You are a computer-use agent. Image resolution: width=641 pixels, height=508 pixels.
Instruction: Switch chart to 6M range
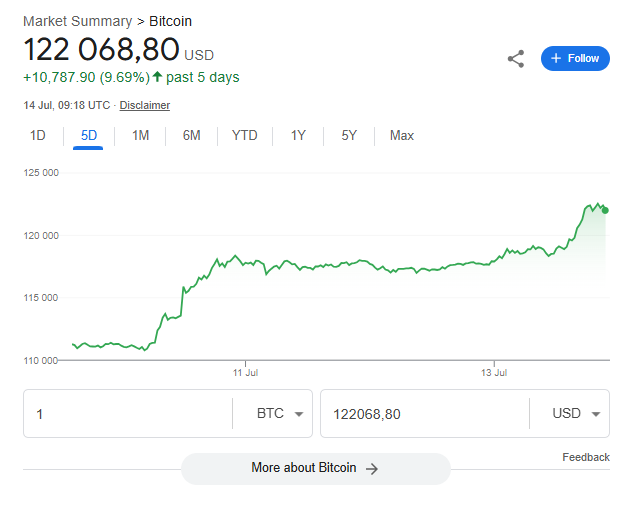(x=191, y=135)
